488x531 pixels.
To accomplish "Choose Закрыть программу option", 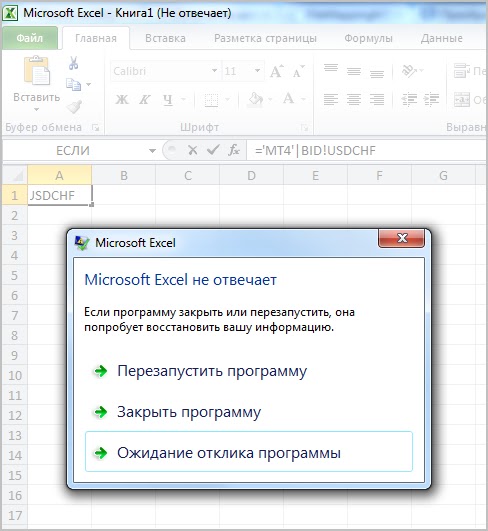I will [249, 412].
